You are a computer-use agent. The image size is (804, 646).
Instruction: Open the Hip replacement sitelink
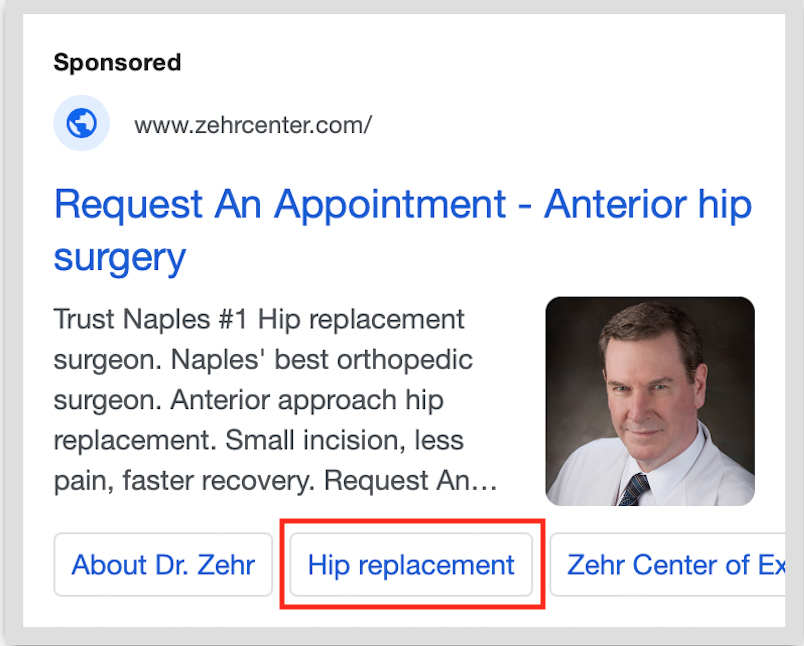click(x=411, y=565)
